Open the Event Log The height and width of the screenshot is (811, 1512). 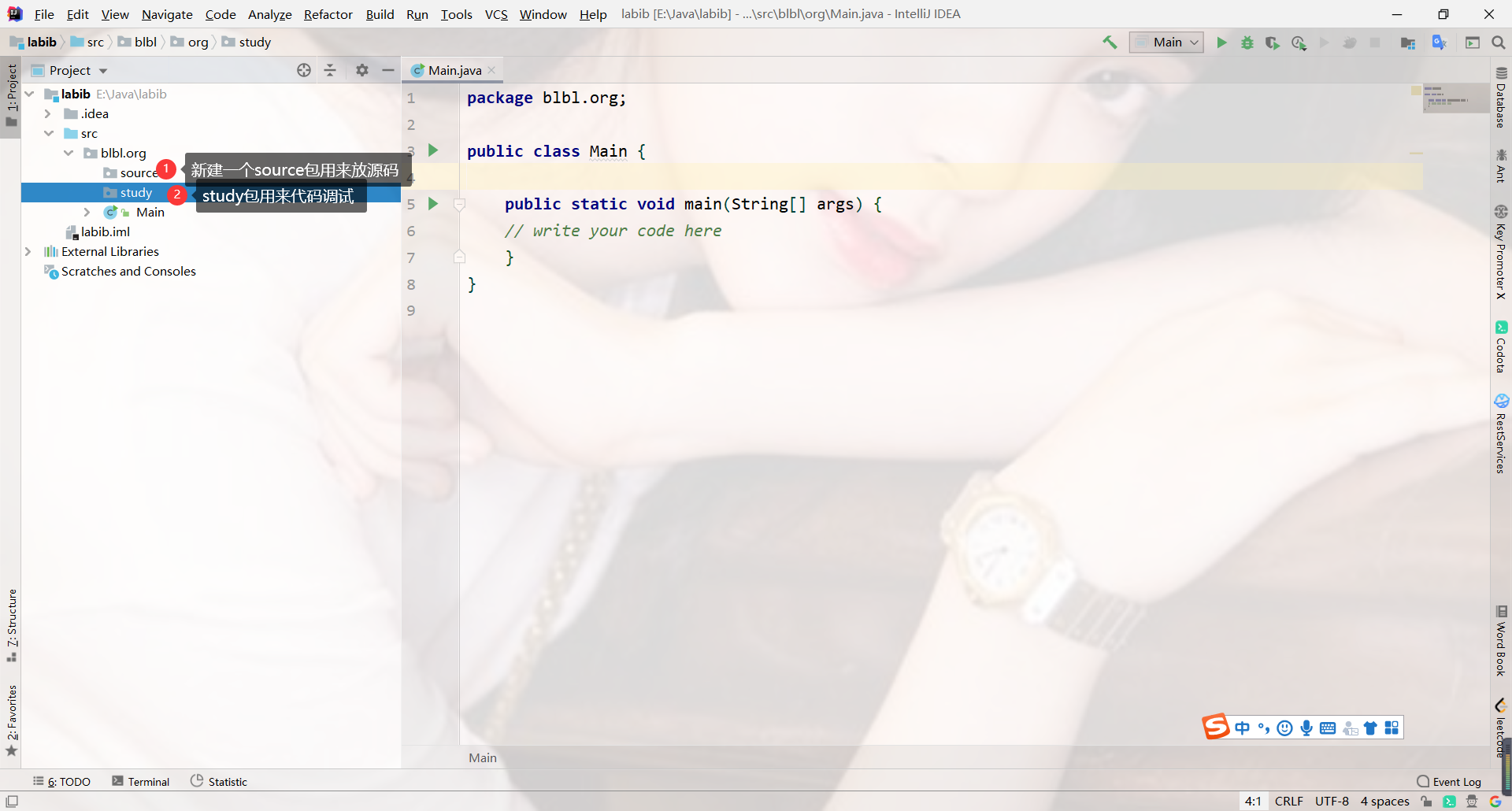coord(1449,781)
